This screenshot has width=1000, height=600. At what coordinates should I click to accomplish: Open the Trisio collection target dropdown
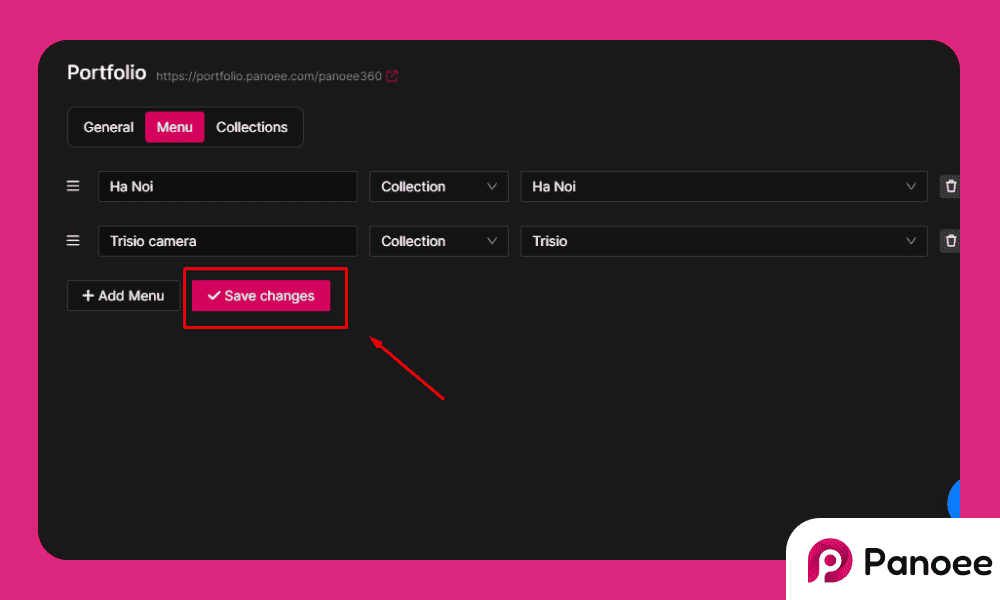pos(723,241)
